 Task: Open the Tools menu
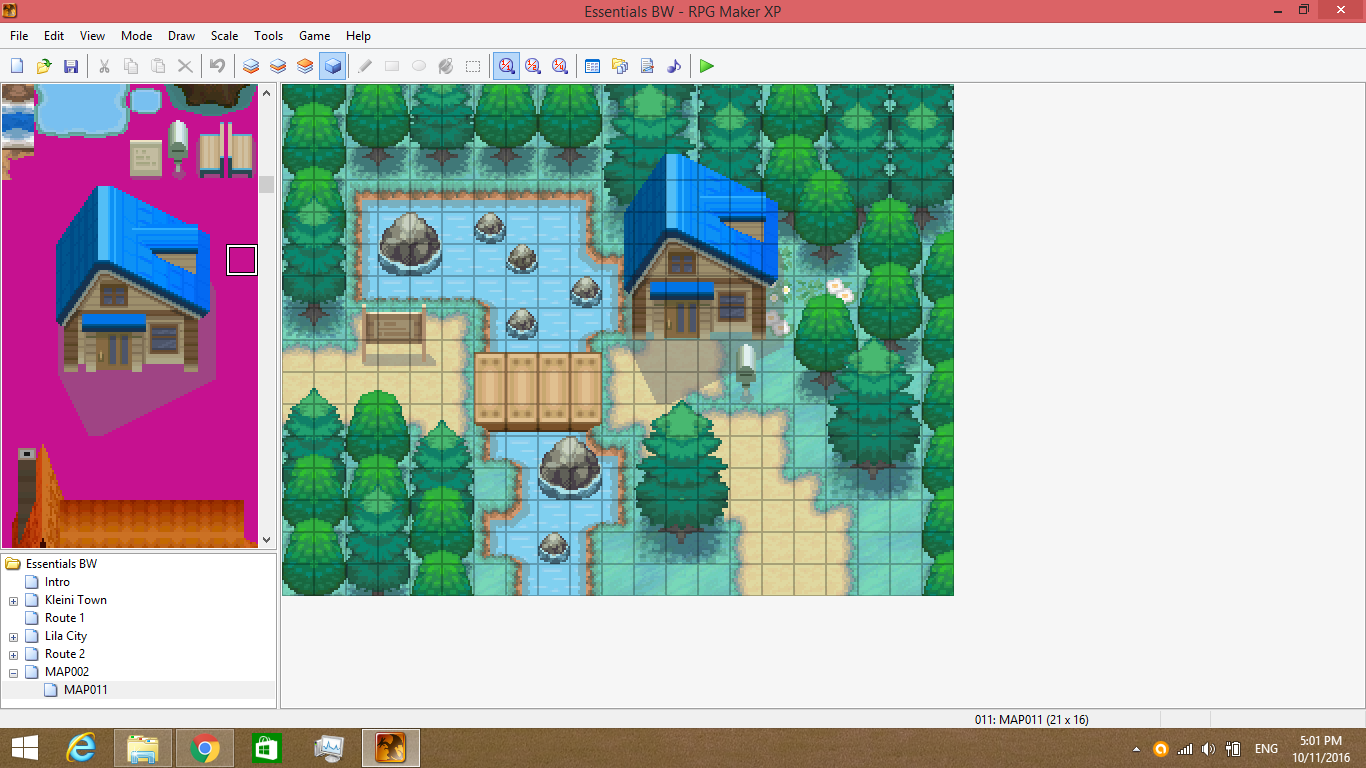click(x=268, y=36)
